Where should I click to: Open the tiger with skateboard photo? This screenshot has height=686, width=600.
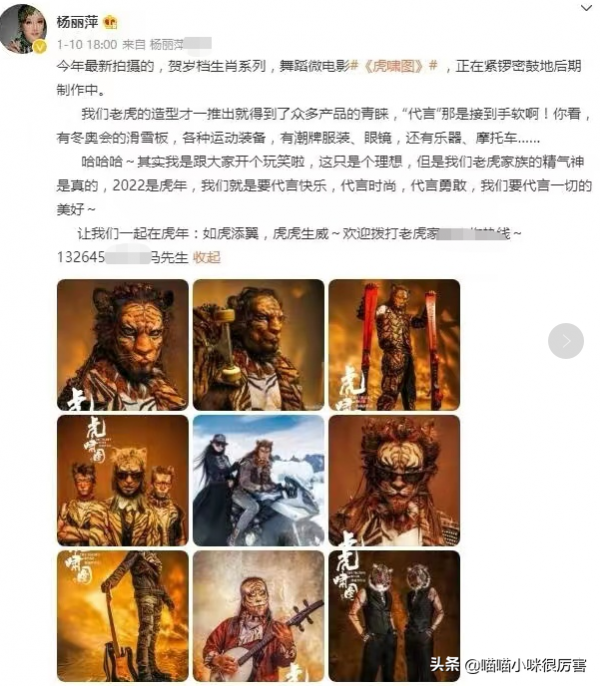pos(258,345)
